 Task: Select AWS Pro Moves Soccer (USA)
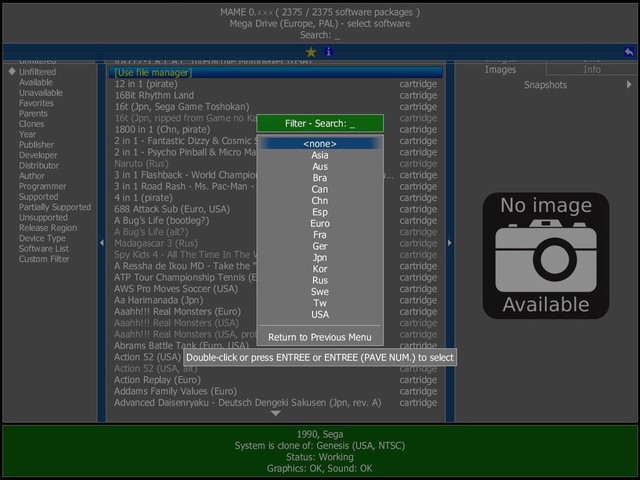[x=276, y=289]
